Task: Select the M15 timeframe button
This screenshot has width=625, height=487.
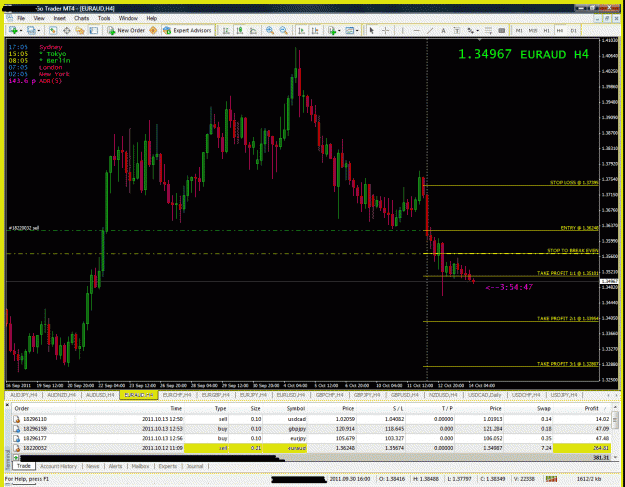Action: point(533,30)
